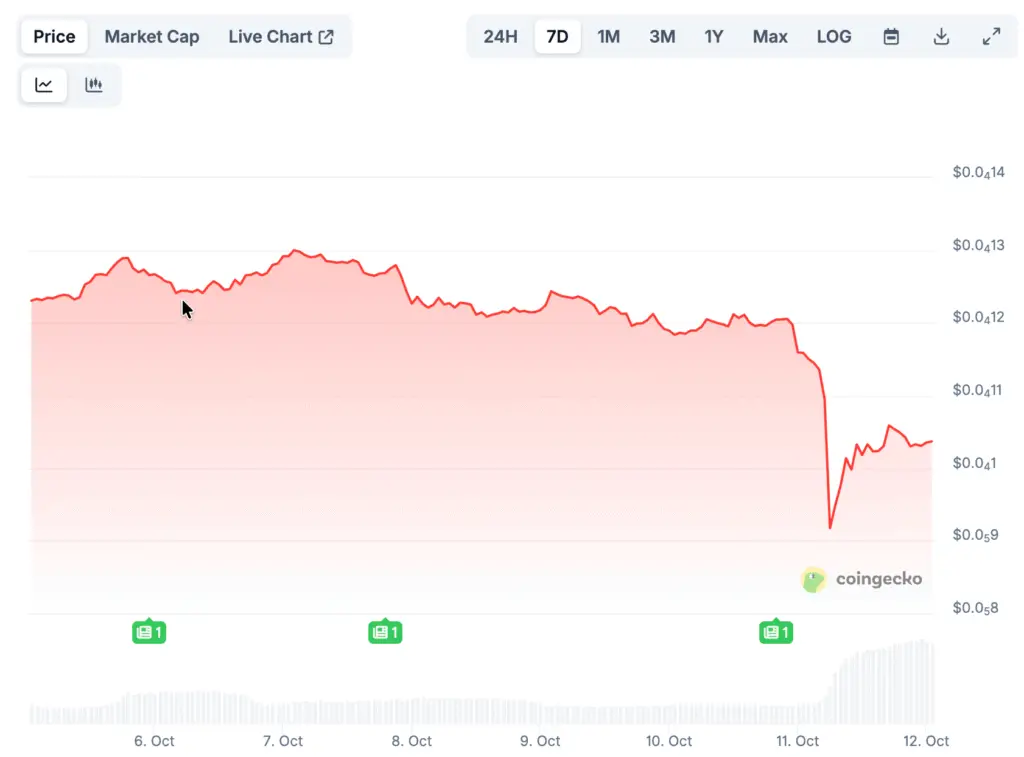The image size is (1024, 757).
Task: Expand chart to fullscreen
Action: (991, 37)
